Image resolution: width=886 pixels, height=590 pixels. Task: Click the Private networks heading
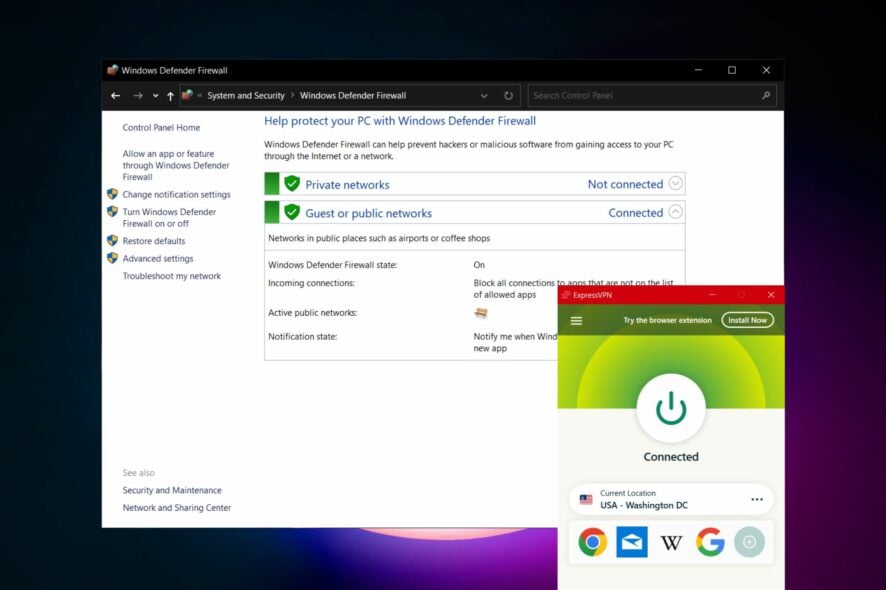point(348,185)
